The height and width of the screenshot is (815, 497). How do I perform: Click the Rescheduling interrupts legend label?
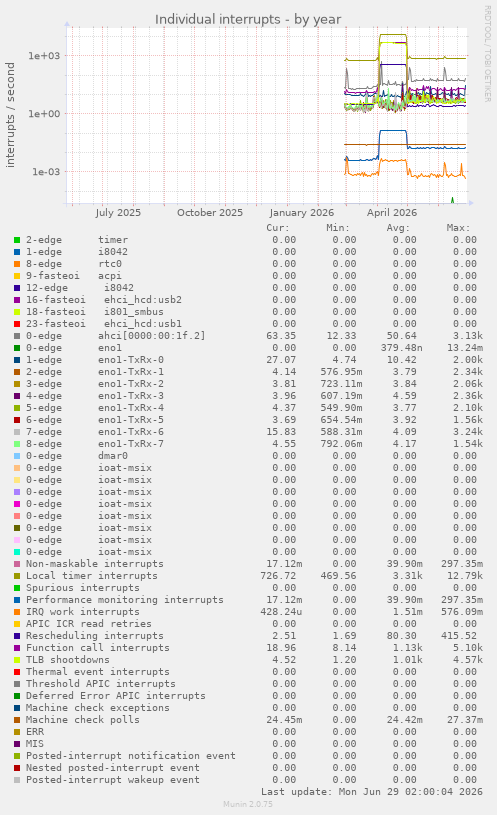tap(95, 636)
